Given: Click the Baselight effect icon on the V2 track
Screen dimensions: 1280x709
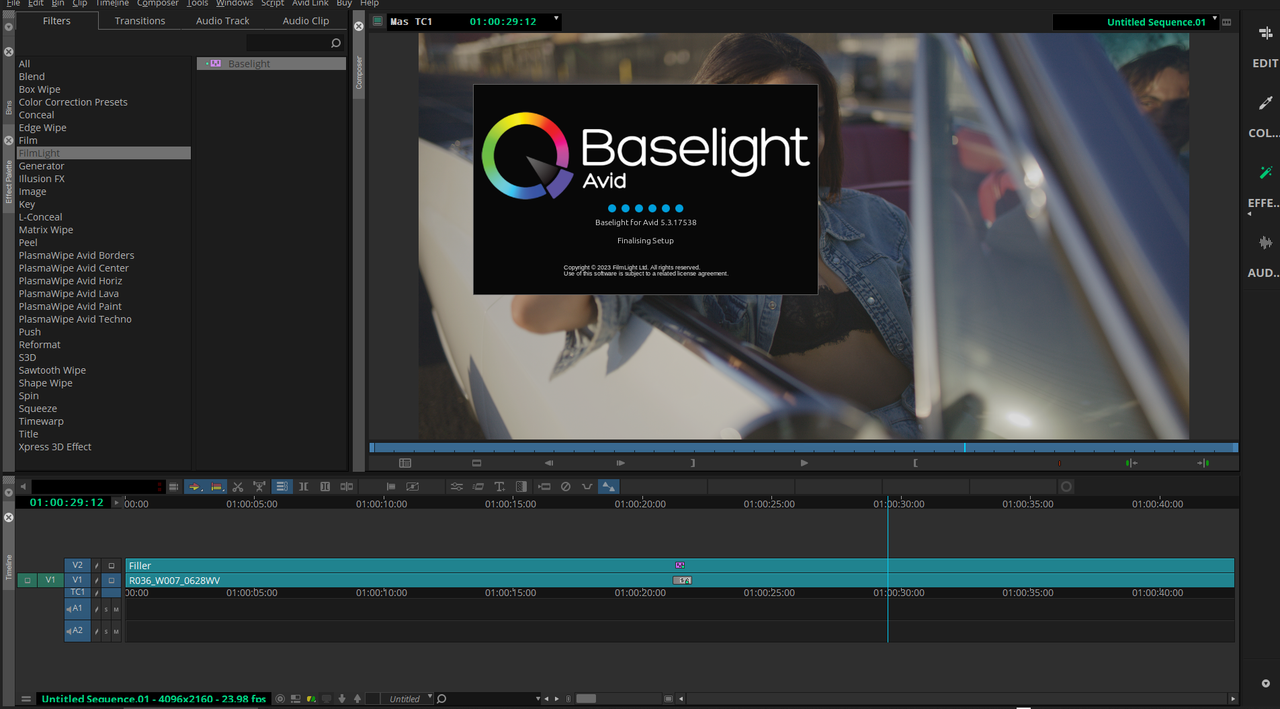Looking at the screenshot, I should coord(680,565).
